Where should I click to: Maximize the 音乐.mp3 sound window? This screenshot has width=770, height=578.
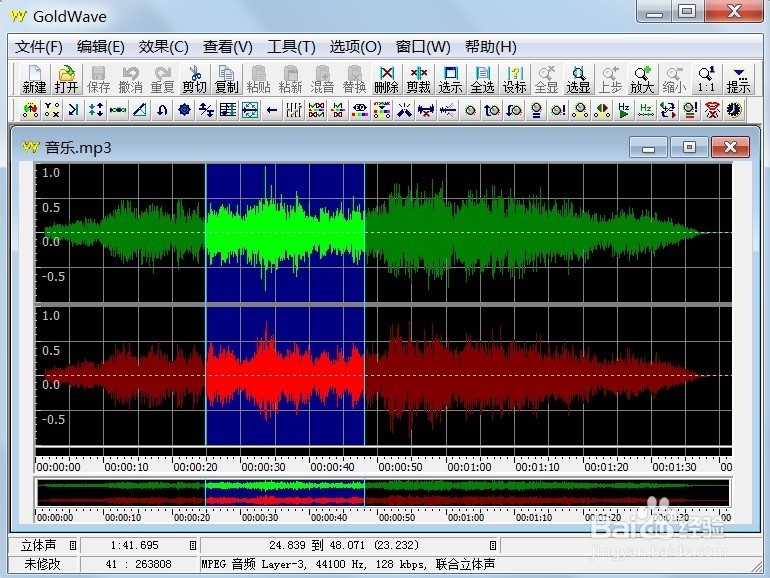(689, 147)
